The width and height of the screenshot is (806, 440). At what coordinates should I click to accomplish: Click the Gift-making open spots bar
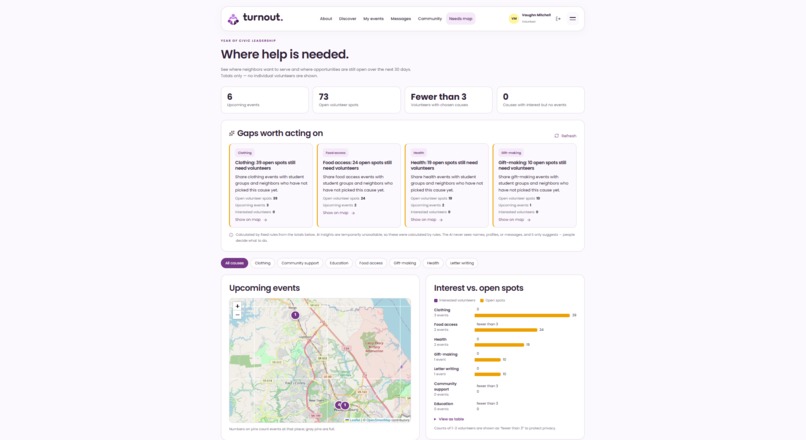point(487,360)
